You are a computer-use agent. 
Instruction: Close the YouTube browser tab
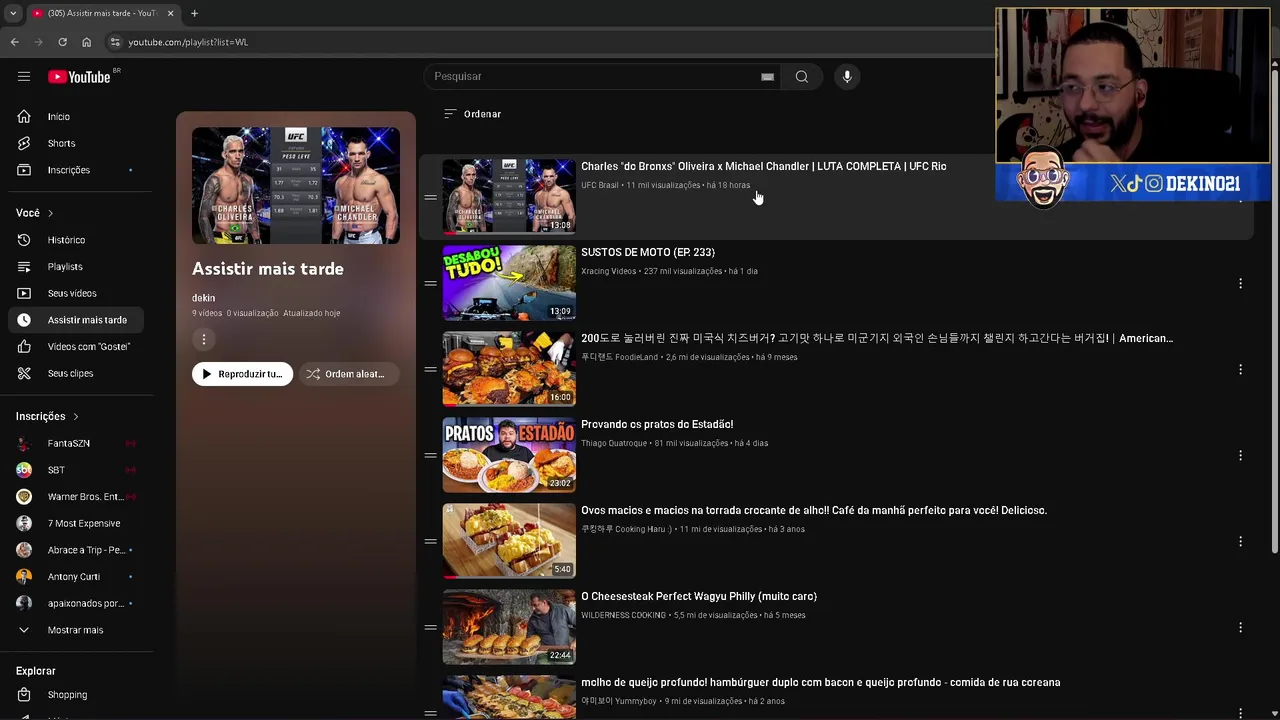[170, 13]
